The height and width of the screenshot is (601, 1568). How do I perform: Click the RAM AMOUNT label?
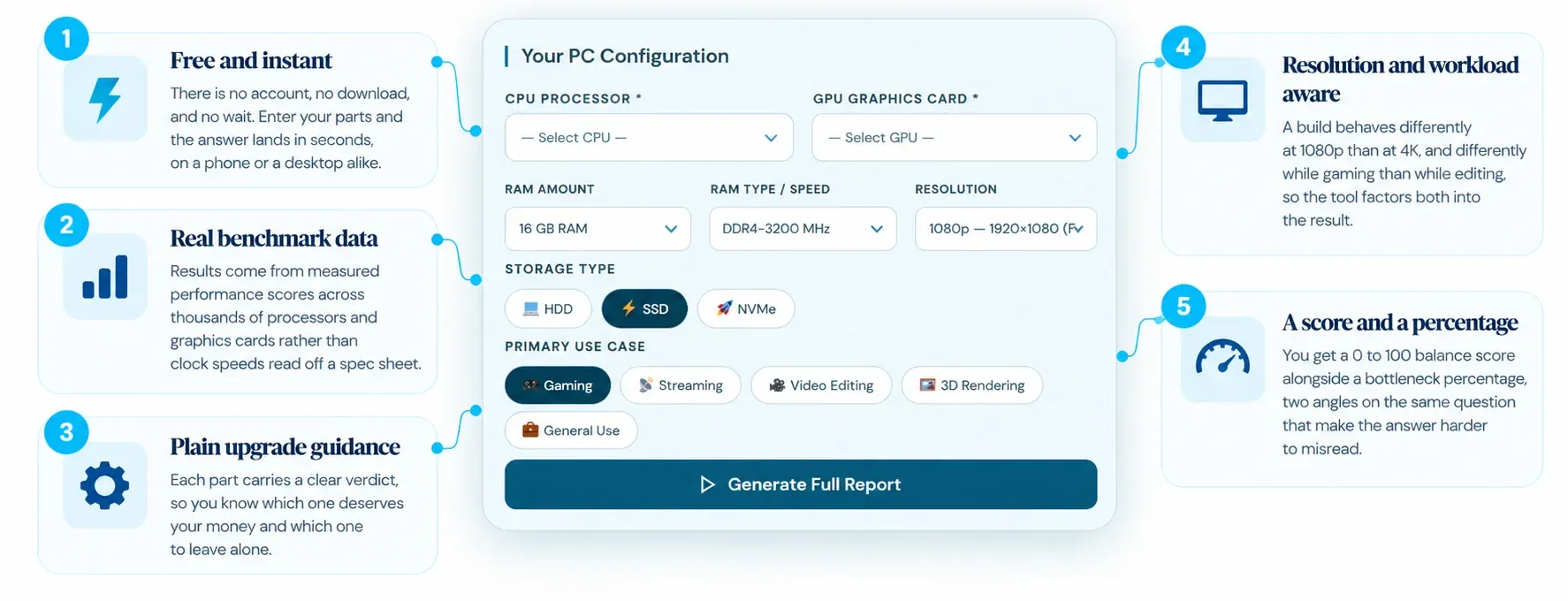pyautogui.click(x=550, y=189)
